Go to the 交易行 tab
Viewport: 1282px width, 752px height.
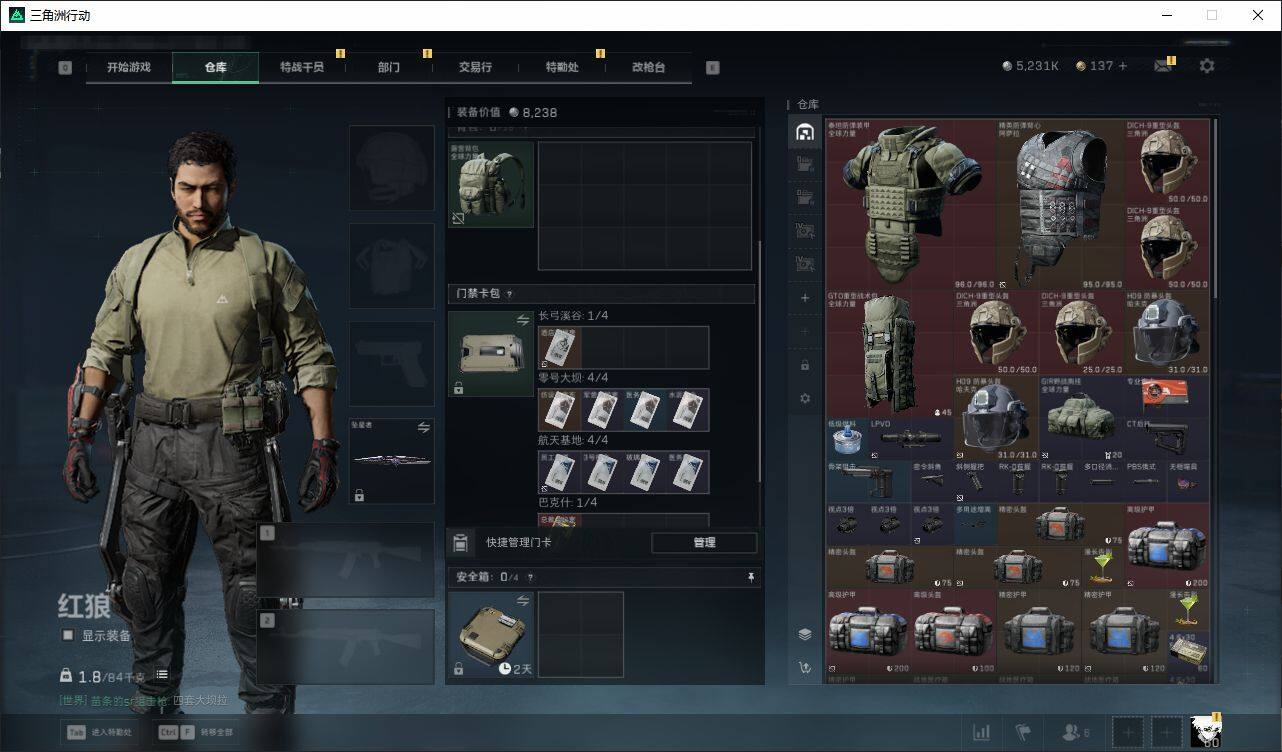475,67
